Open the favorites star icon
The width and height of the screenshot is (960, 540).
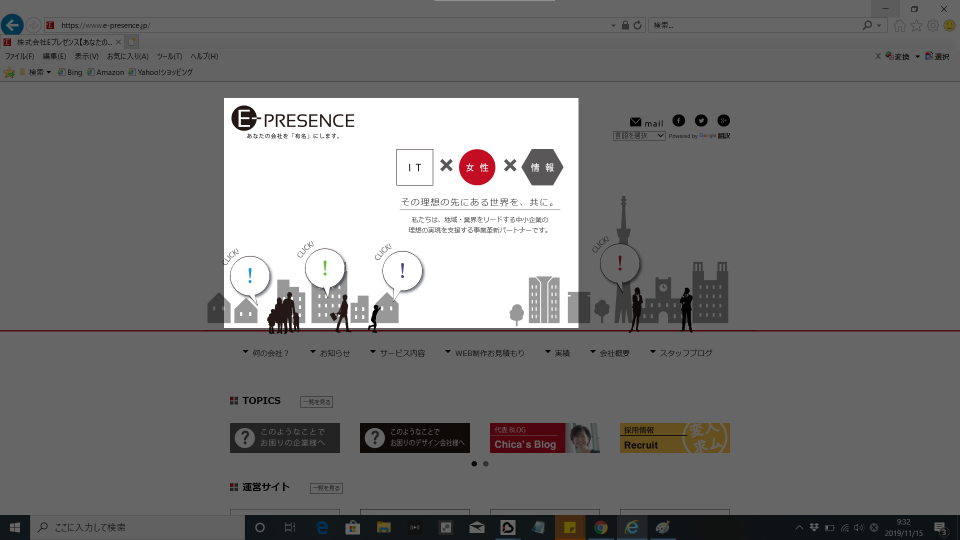click(916, 25)
